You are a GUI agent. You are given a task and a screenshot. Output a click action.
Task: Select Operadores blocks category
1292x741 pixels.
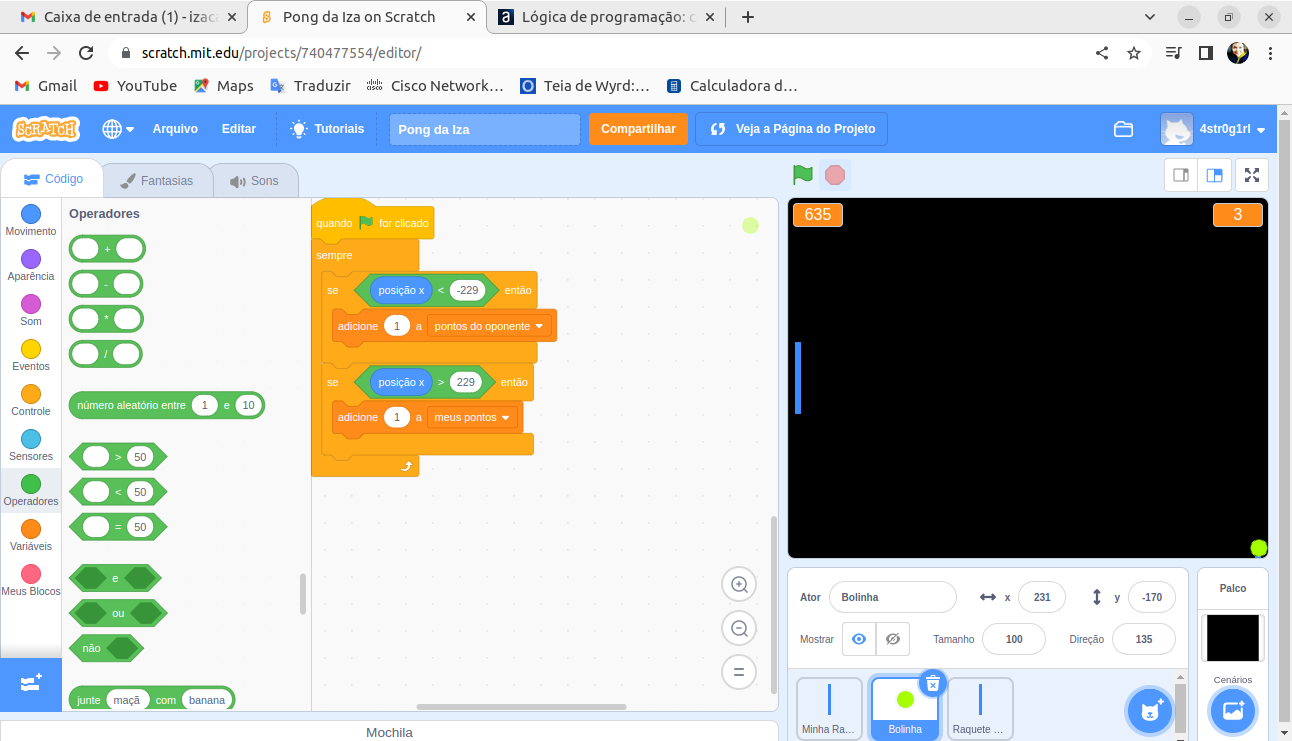[x=31, y=490]
